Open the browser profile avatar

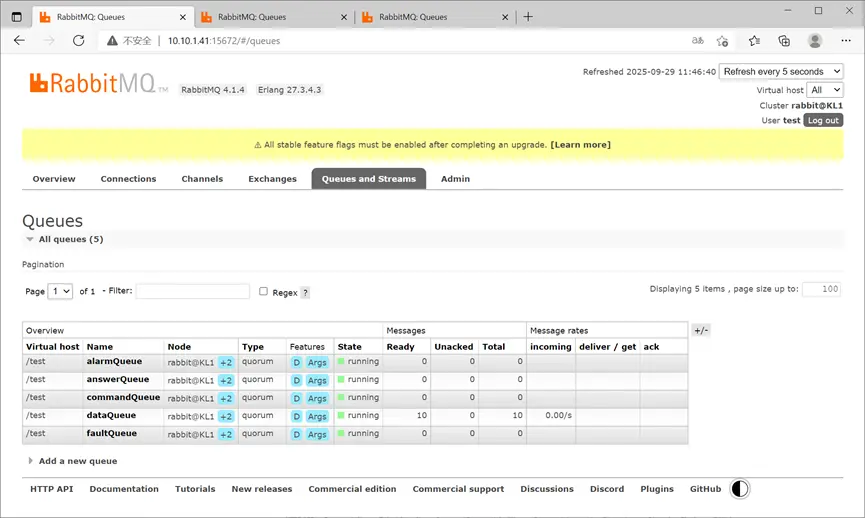point(815,41)
